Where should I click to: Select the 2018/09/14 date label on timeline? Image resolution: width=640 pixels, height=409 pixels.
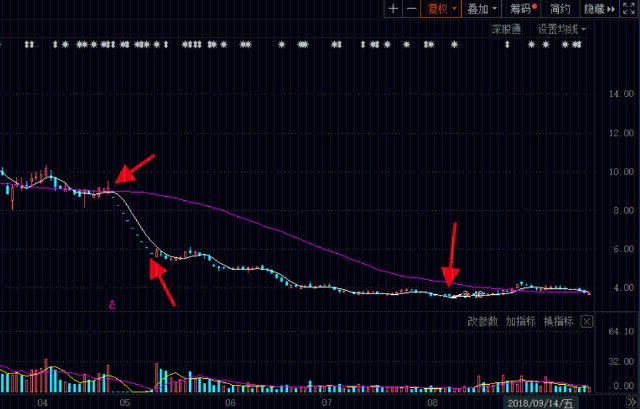(540, 403)
